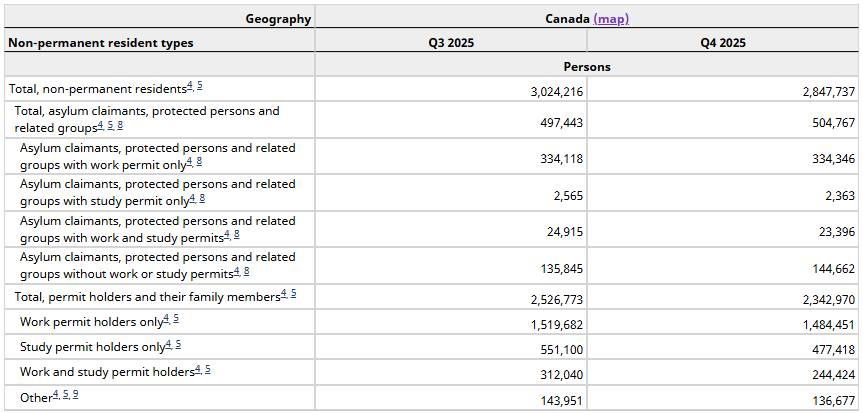Select the Other row label
The height and width of the screenshot is (413, 863).
[x=36, y=397]
